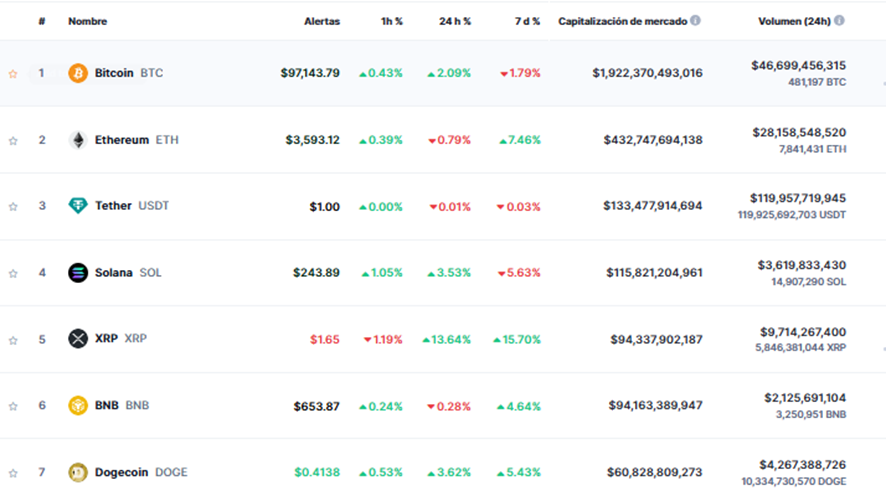Open the Dogecoin DOGE name link
The height and width of the screenshot is (501, 886).
pos(141,472)
